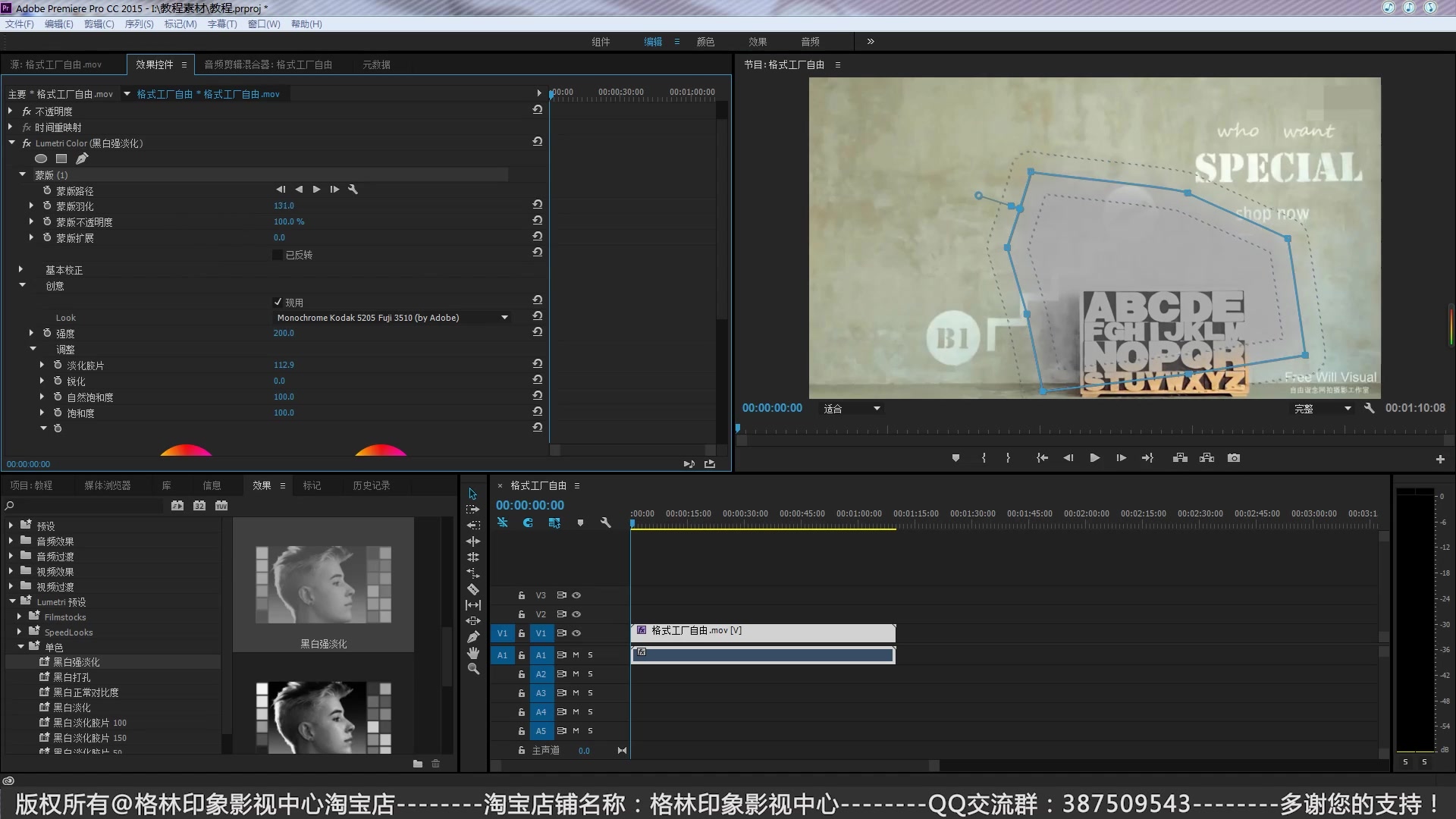
Task: Track selected mask forward
Action: tap(316, 190)
